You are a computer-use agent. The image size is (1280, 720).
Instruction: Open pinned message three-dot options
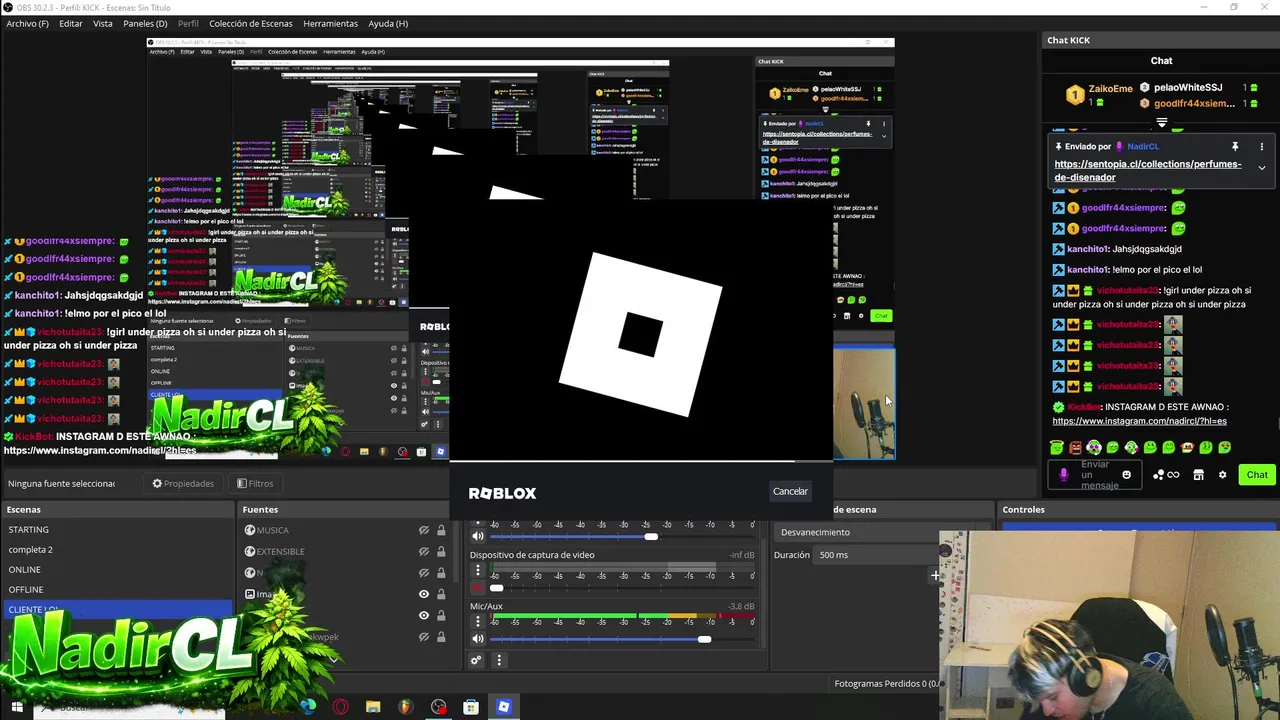1262,146
